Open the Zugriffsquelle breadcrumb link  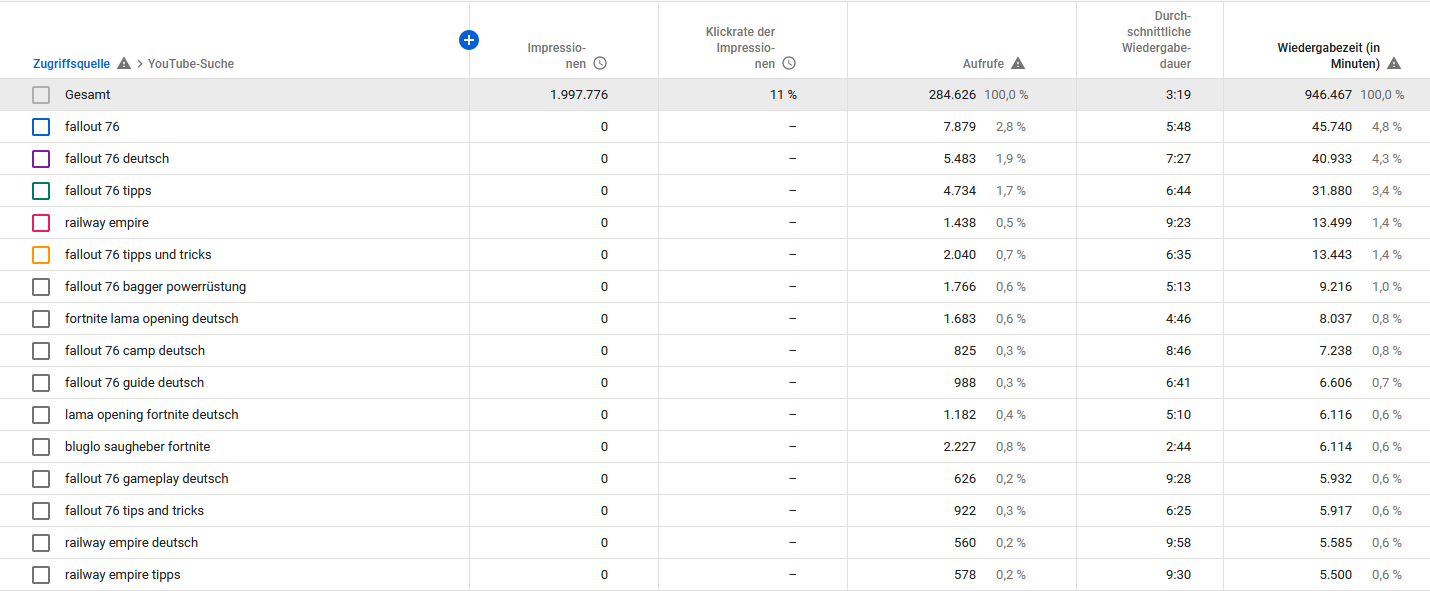coord(71,64)
